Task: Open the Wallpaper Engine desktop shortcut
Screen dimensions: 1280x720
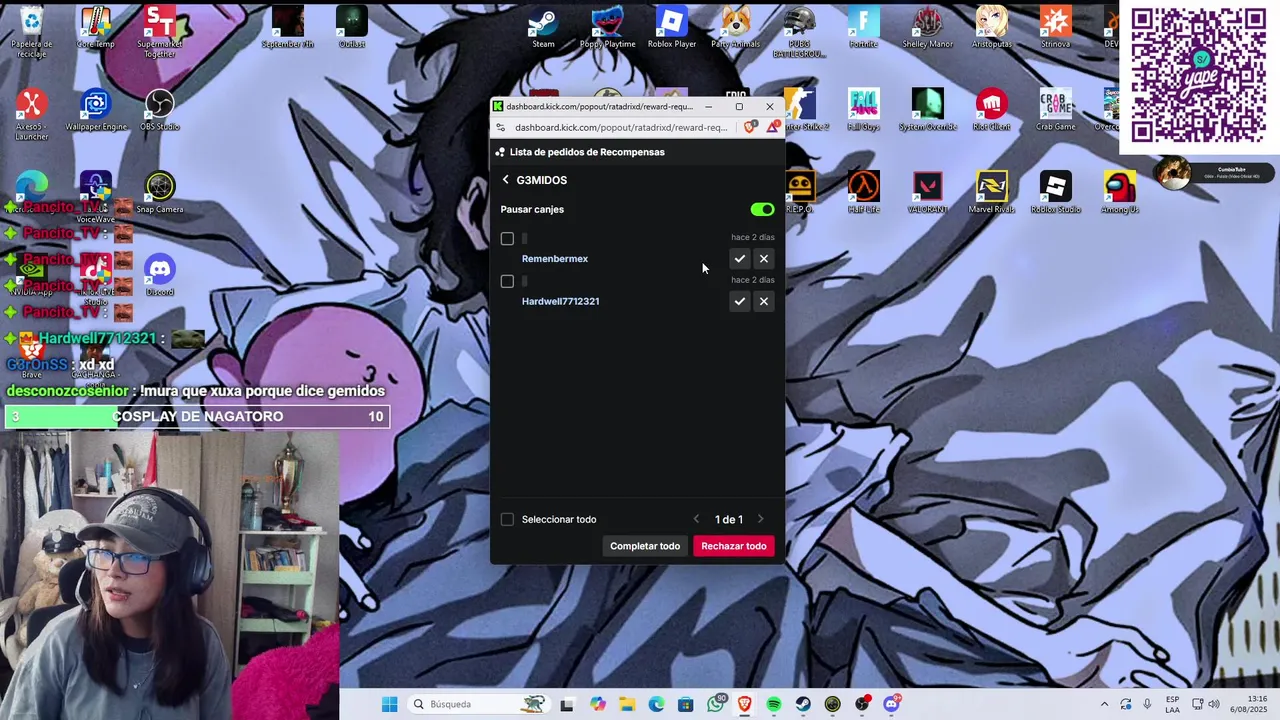Action: [x=95, y=110]
